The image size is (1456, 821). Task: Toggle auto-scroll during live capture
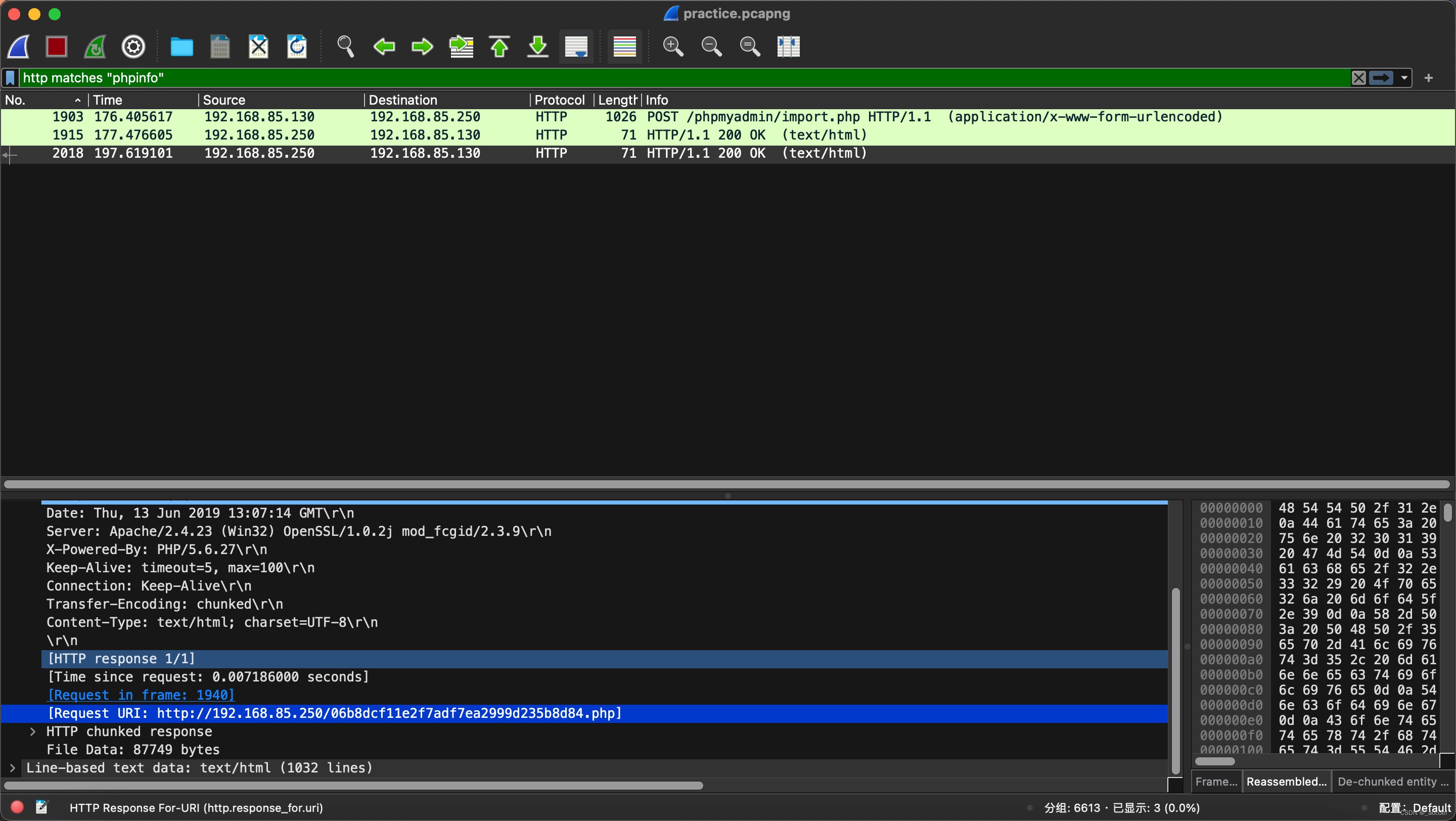576,47
